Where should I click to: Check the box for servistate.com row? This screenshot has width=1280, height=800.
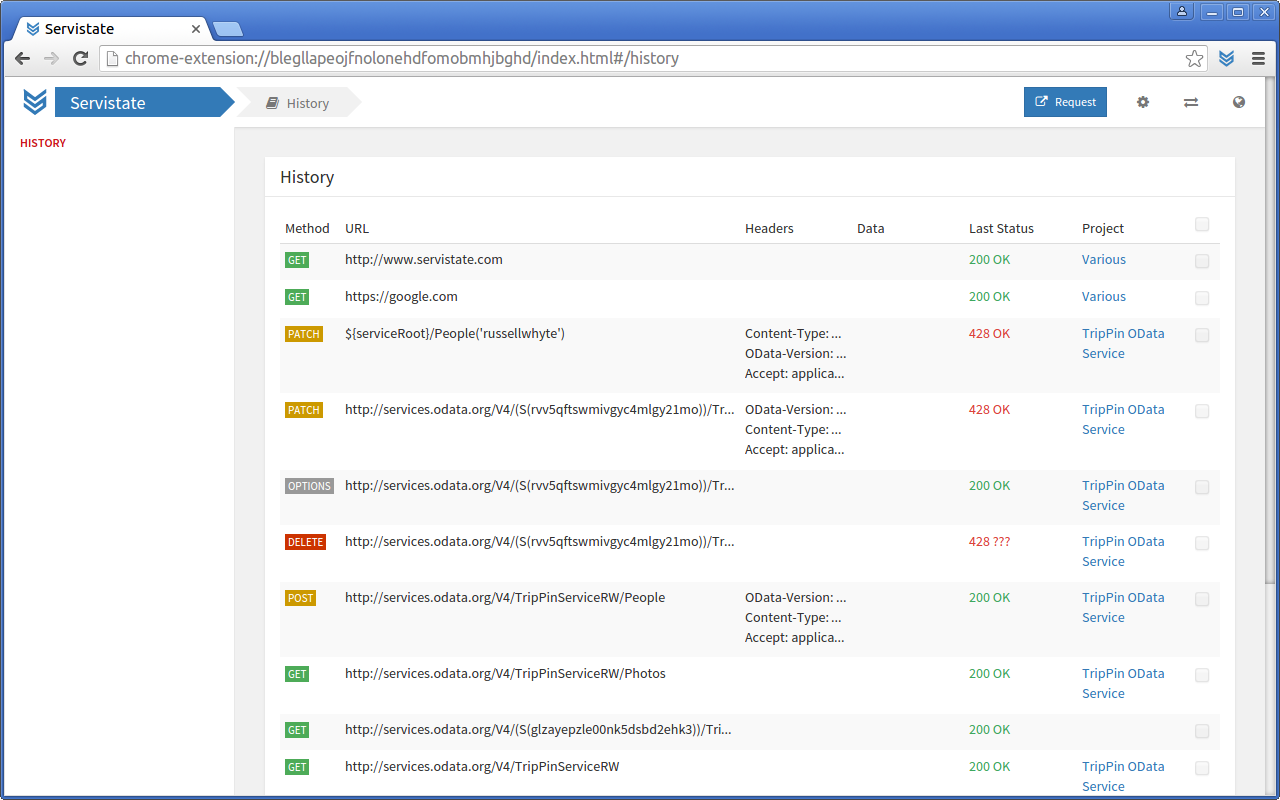pyautogui.click(x=1202, y=261)
